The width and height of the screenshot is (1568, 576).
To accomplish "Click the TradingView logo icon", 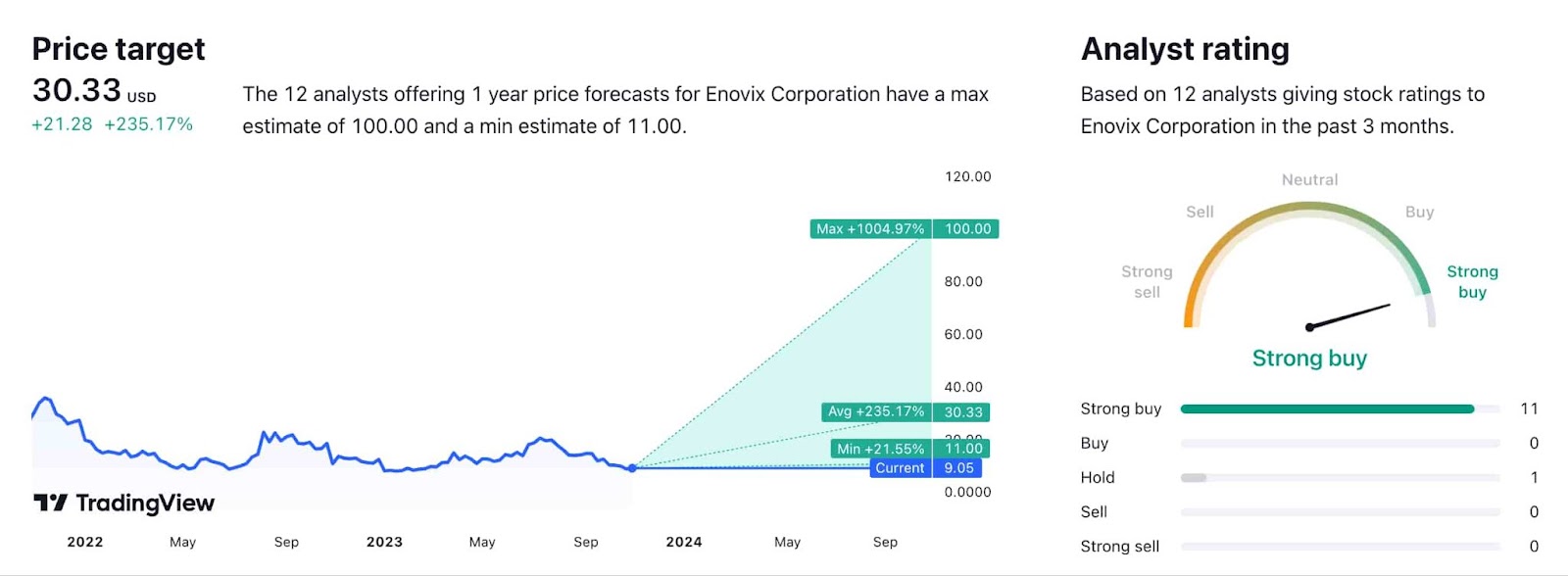I will coord(51,503).
